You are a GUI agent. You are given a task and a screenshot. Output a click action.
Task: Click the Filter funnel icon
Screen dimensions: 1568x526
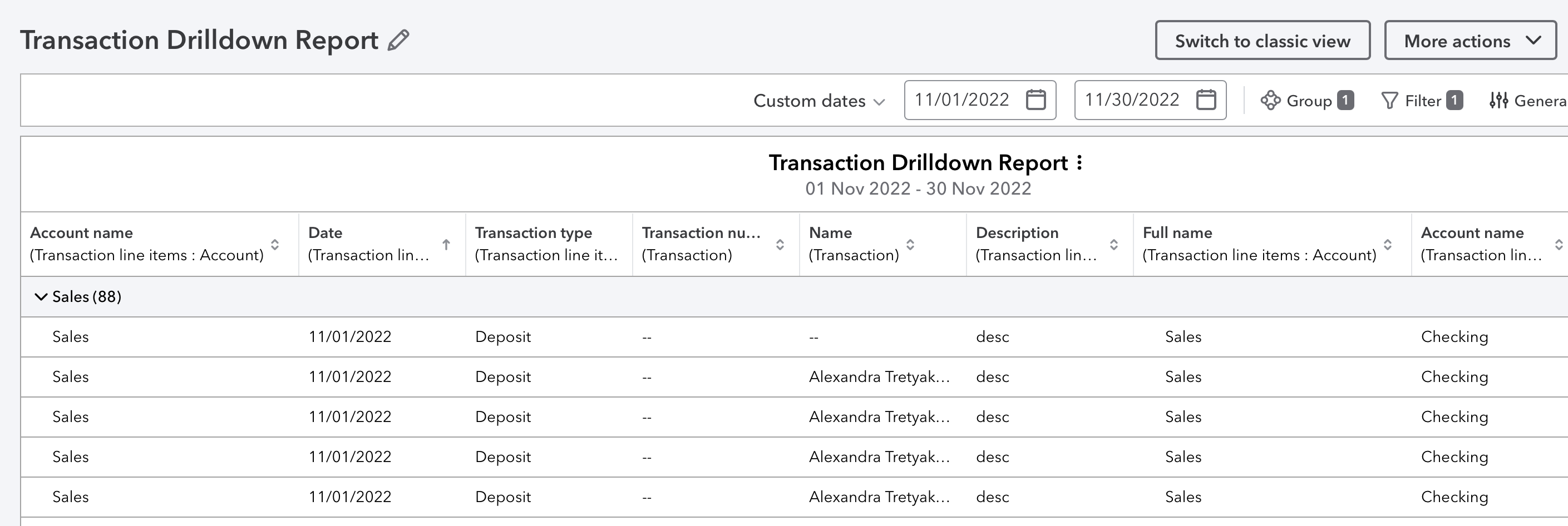[1389, 100]
